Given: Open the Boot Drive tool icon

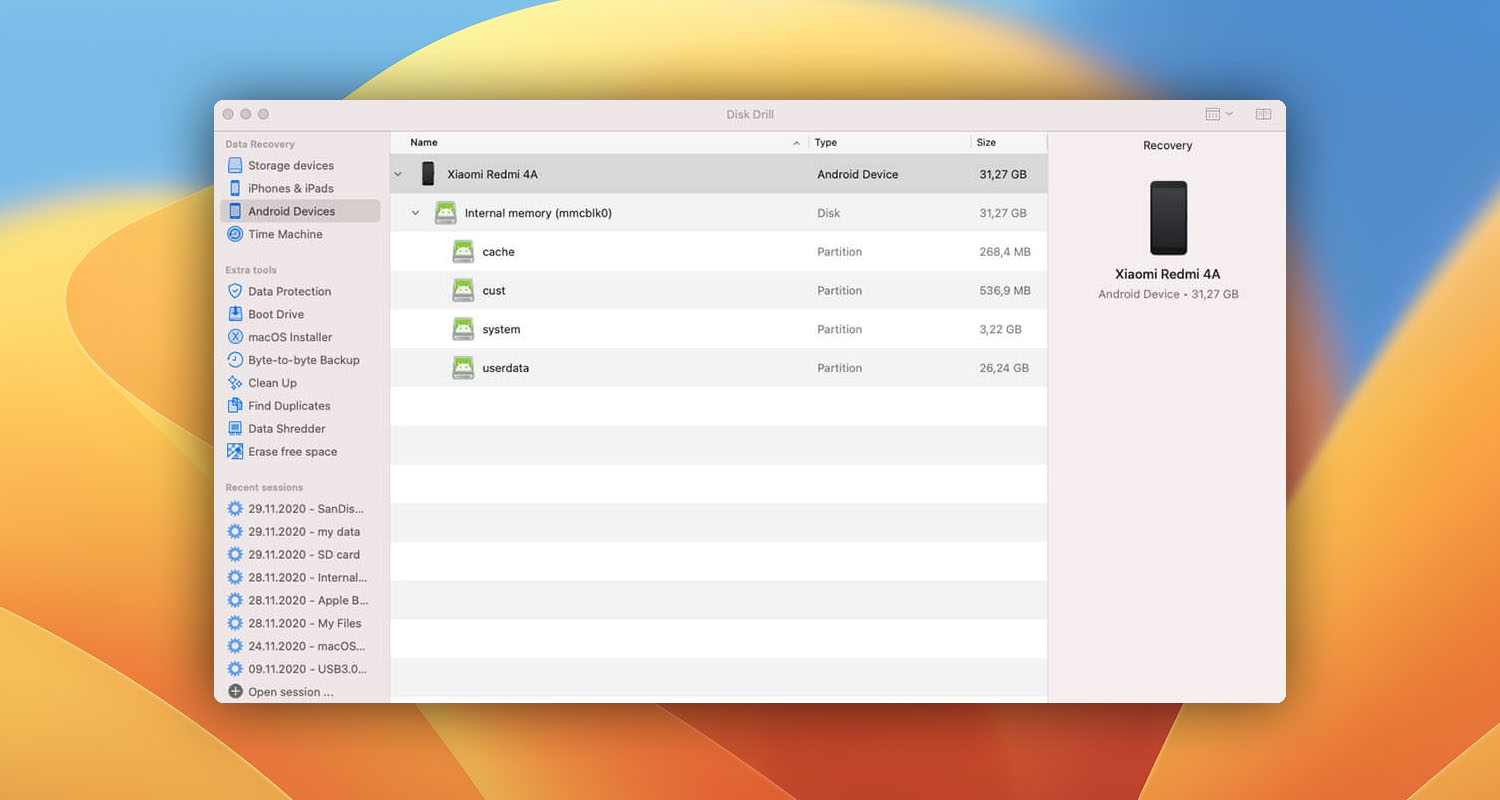Looking at the screenshot, I should point(235,314).
